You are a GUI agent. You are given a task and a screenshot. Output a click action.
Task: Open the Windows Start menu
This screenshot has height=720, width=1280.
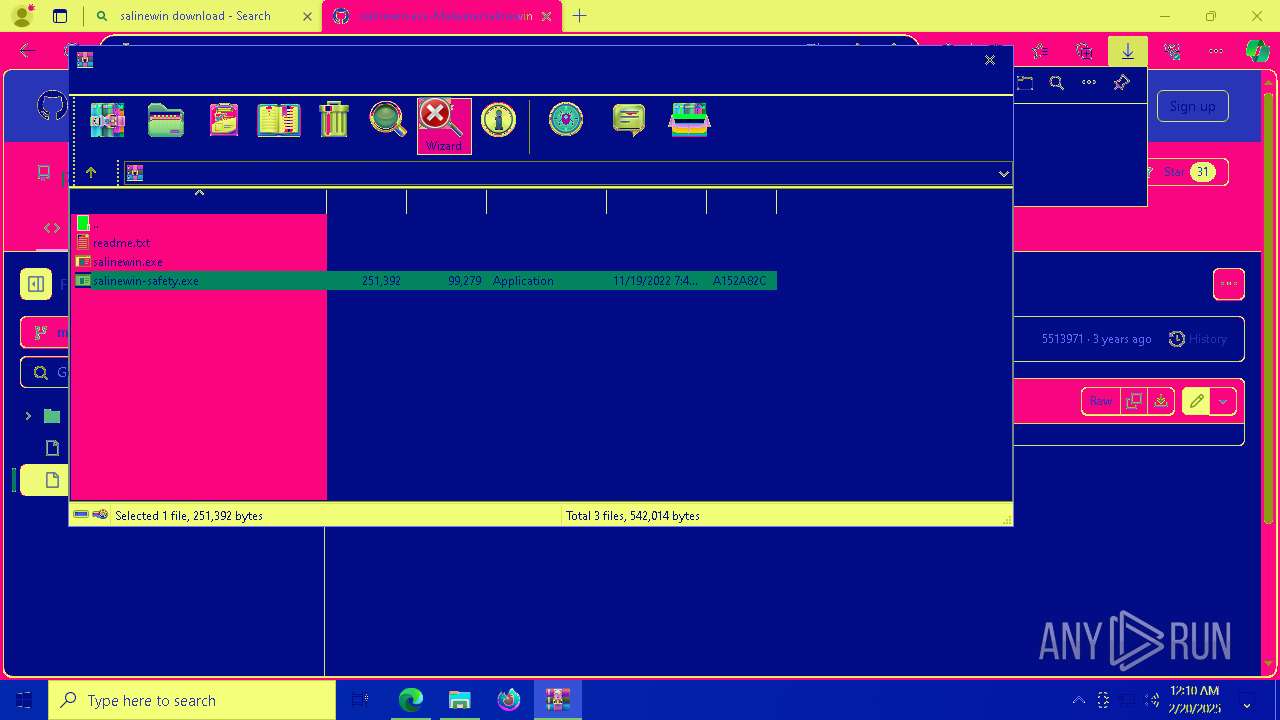(x=24, y=700)
